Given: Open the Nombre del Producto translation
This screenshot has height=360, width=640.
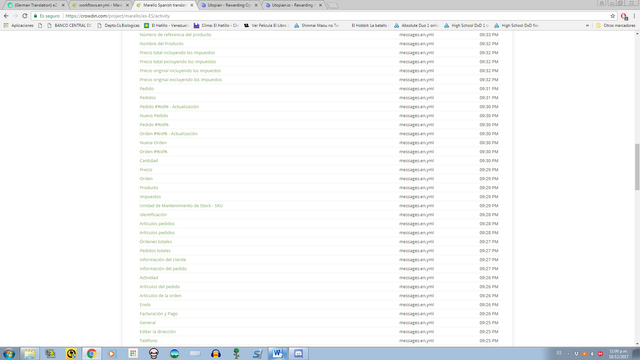Looking at the screenshot, I should coord(162,44).
